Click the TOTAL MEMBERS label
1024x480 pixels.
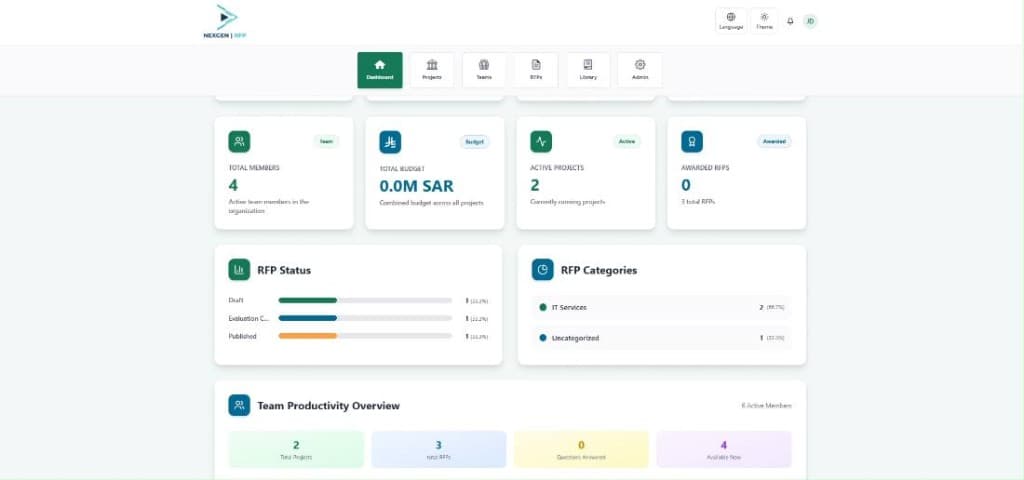pos(254,168)
